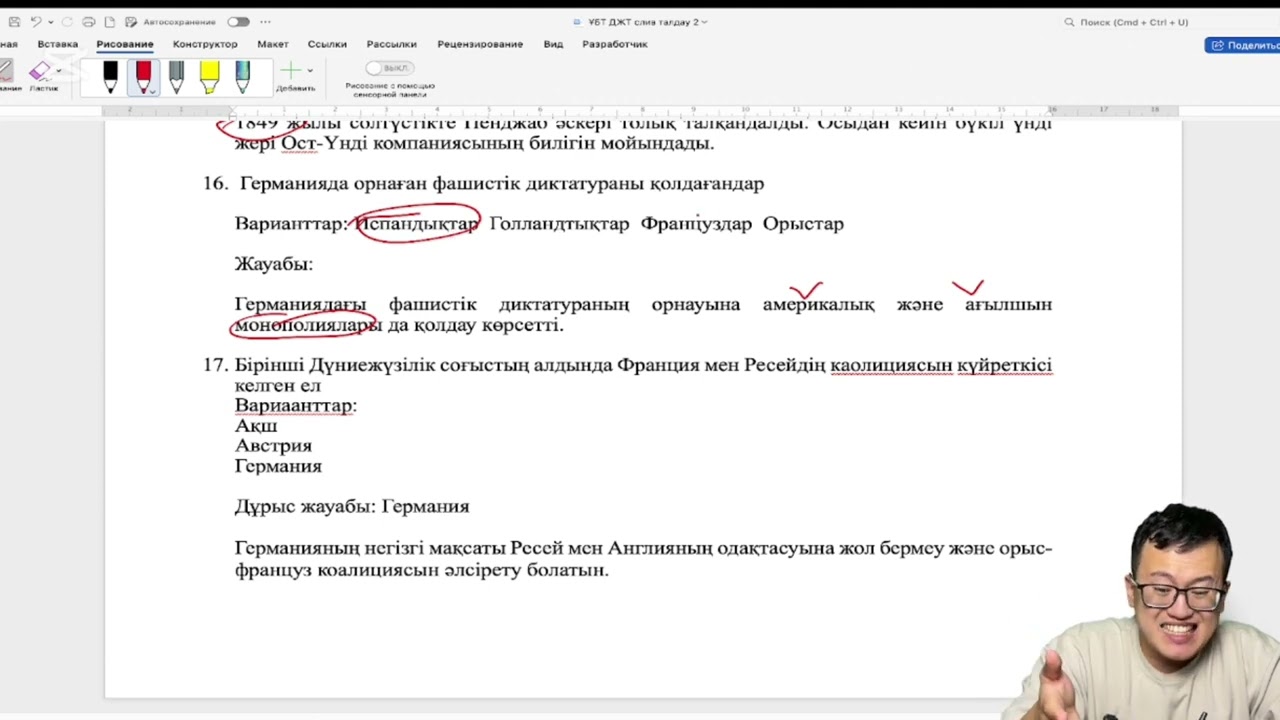Viewport: 1280px width, 720px height.
Task: Select the Рисование ribbon tab
Action: pos(125,44)
